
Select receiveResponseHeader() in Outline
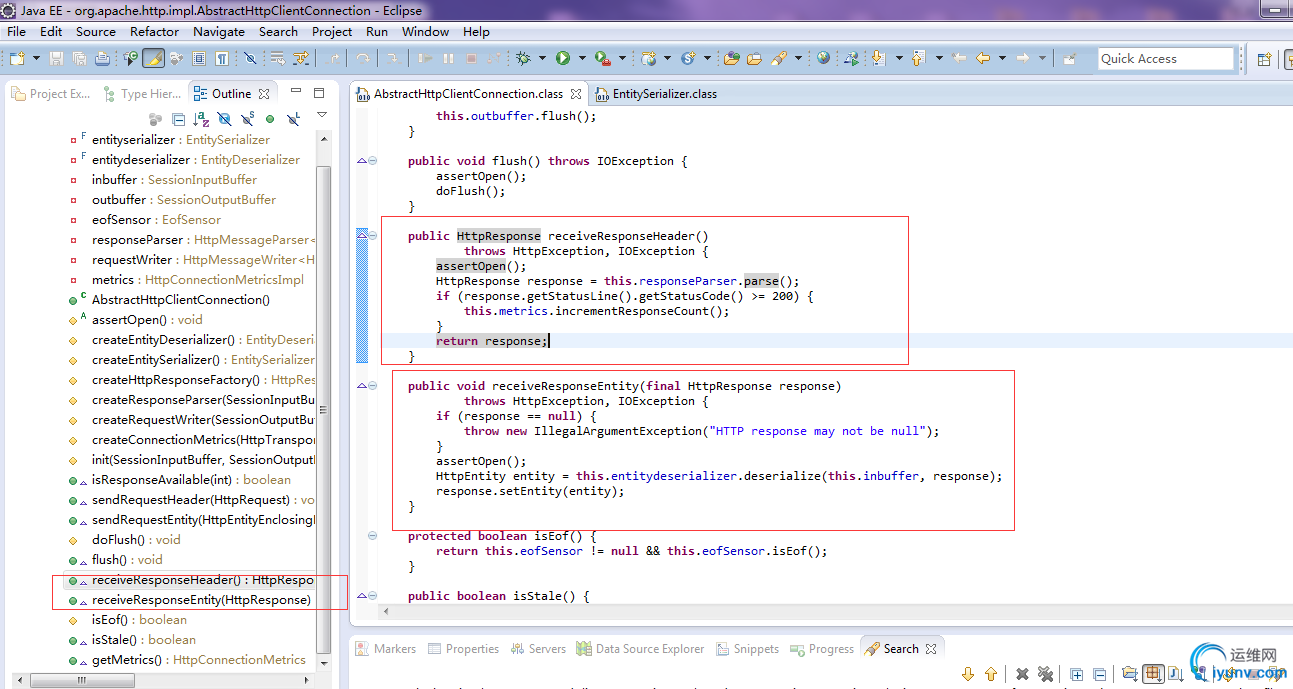point(192,580)
